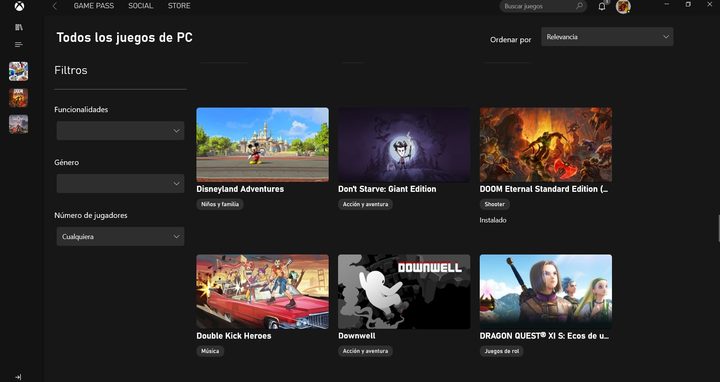Open the Cualquiera player count dropdown

click(120, 236)
